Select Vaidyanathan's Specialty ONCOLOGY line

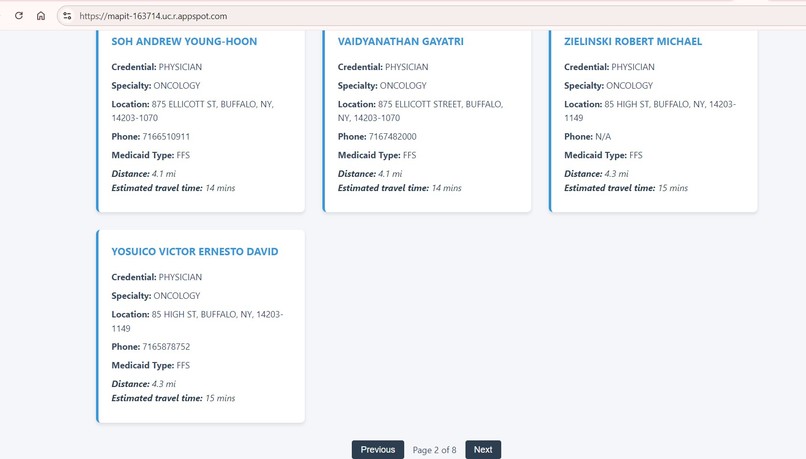tap(382, 85)
